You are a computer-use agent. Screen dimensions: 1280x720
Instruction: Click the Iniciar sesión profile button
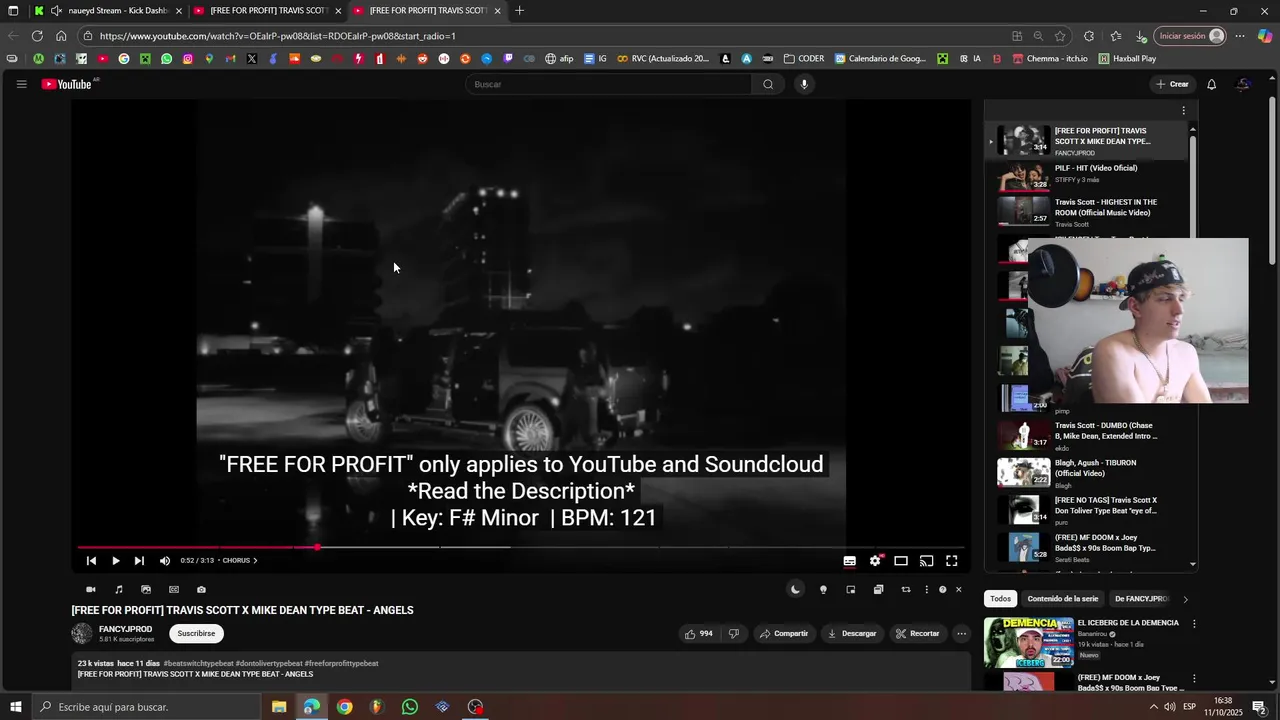(1190, 36)
